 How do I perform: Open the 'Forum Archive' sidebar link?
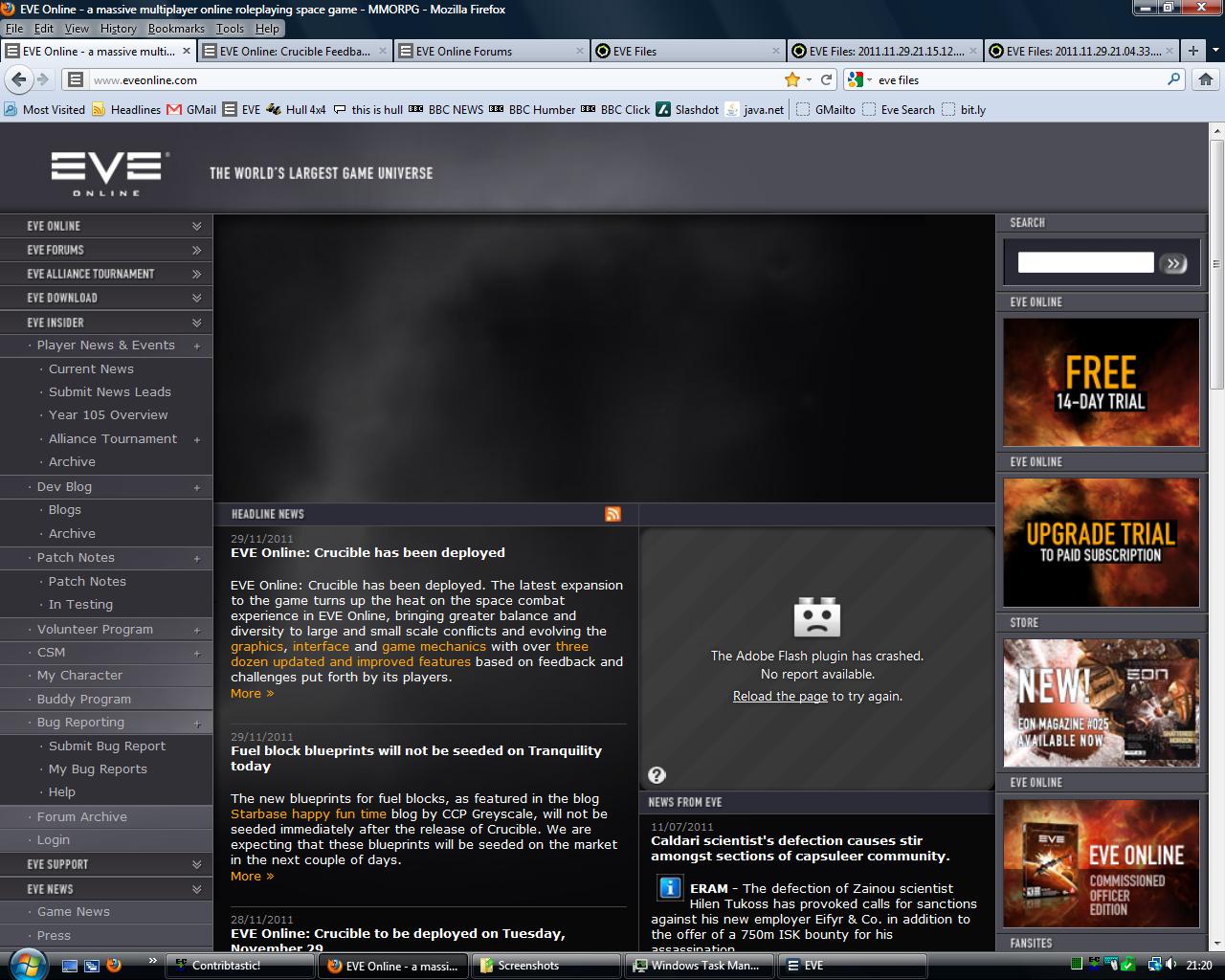click(x=81, y=816)
